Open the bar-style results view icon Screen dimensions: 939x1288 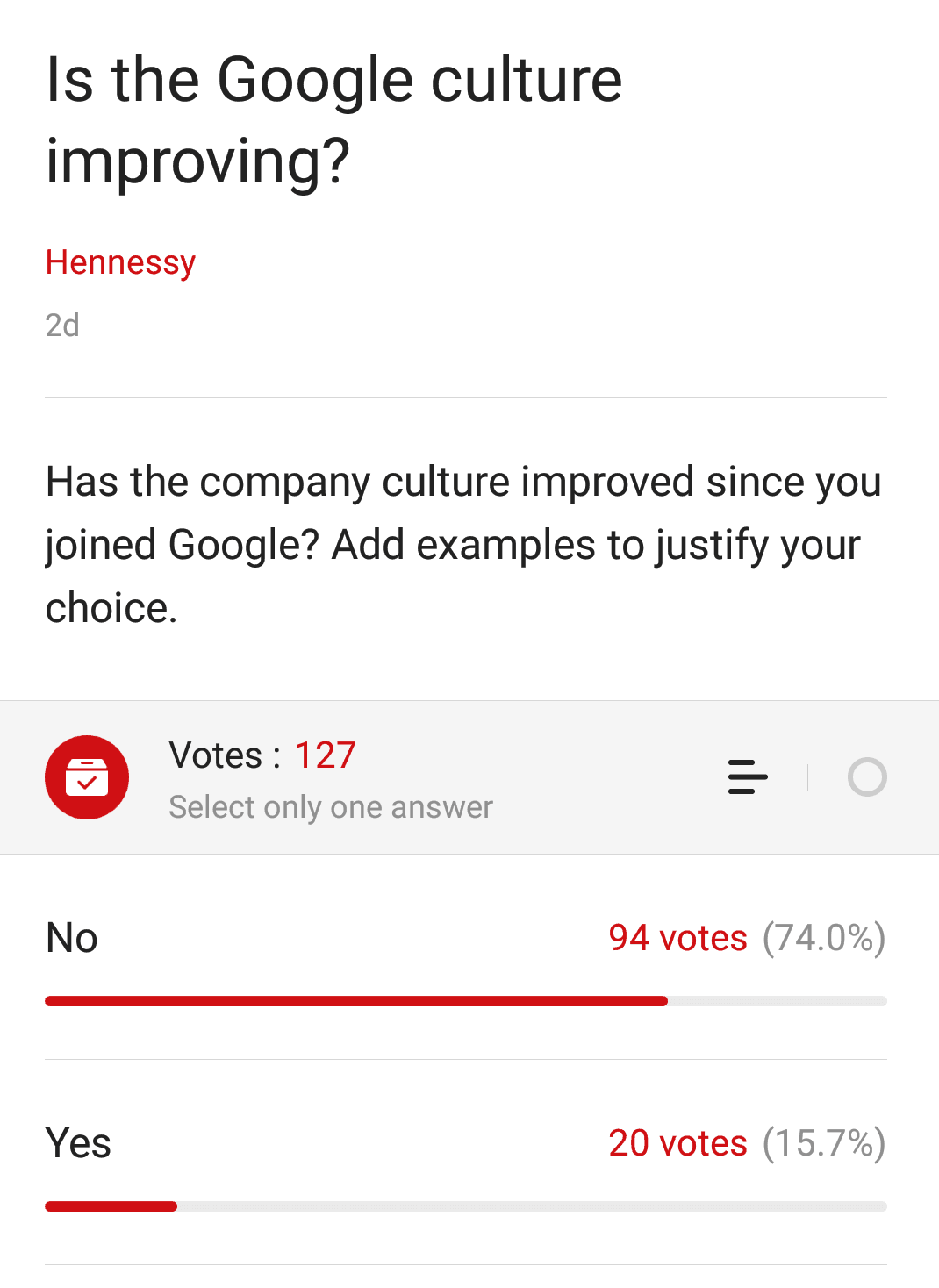coord(748,777)
